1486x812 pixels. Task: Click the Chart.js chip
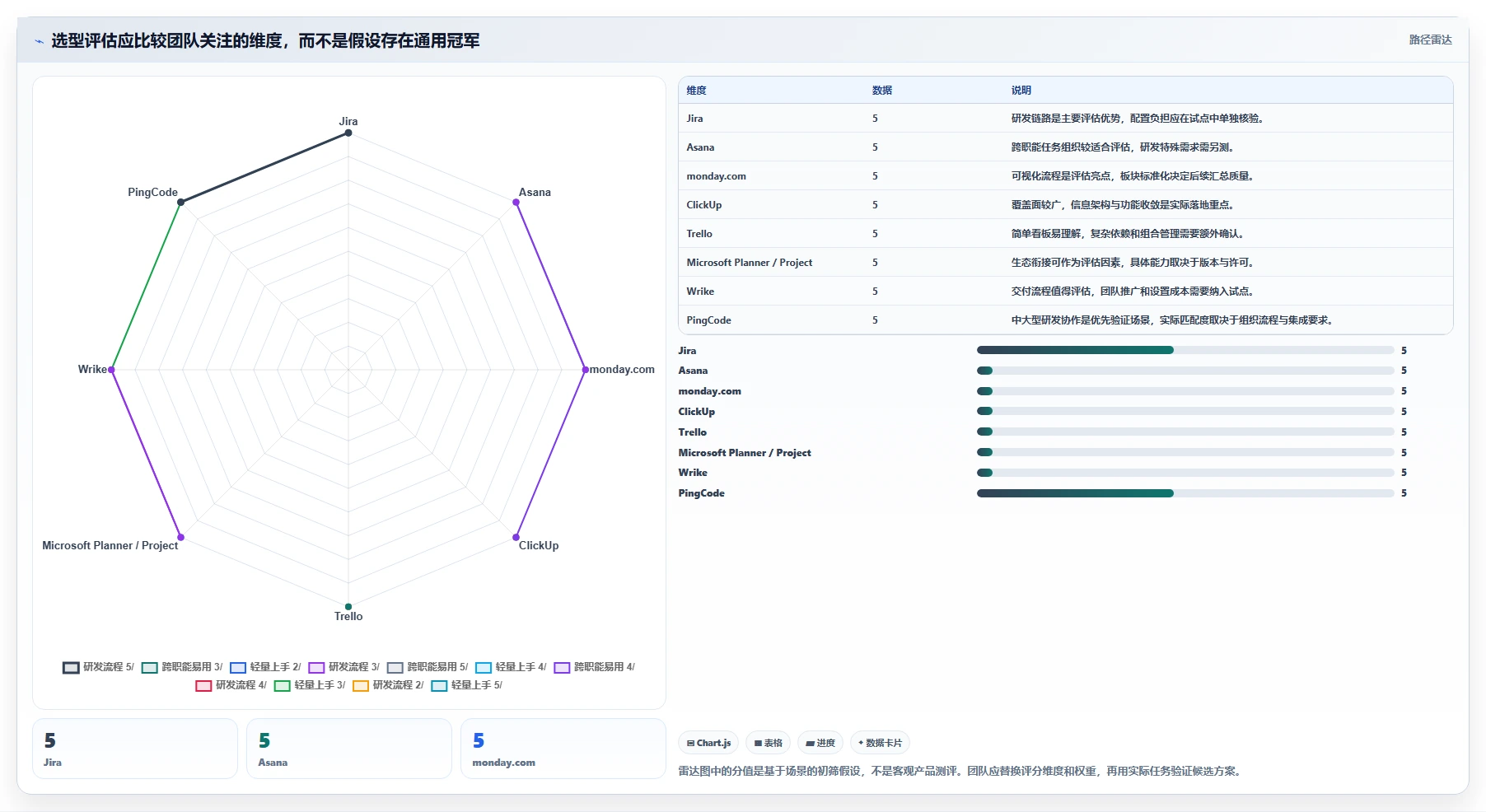click(x=708, y=743)
